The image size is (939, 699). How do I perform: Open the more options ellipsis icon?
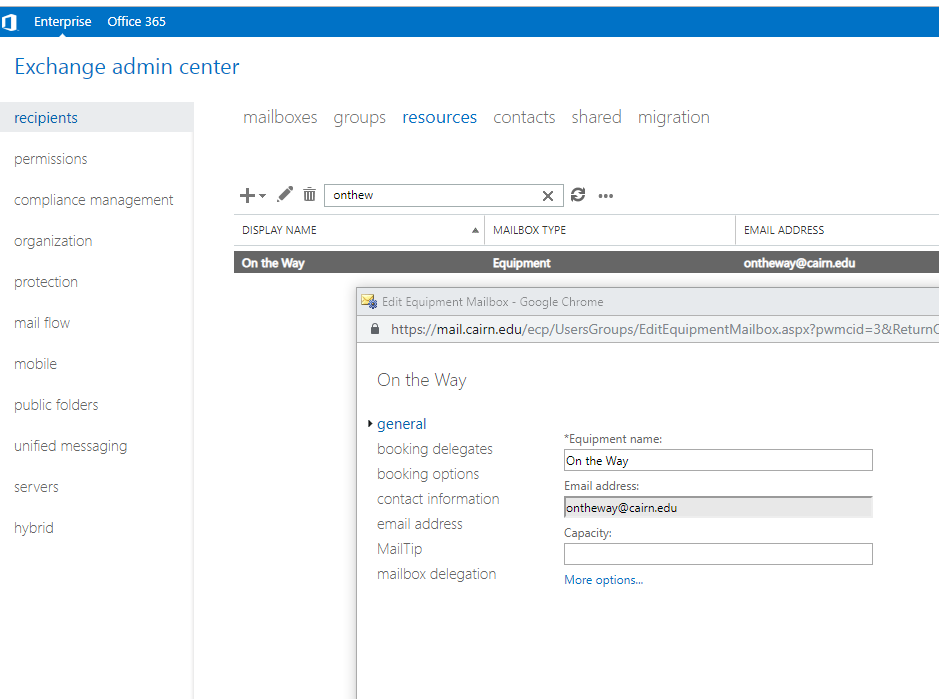605,196
